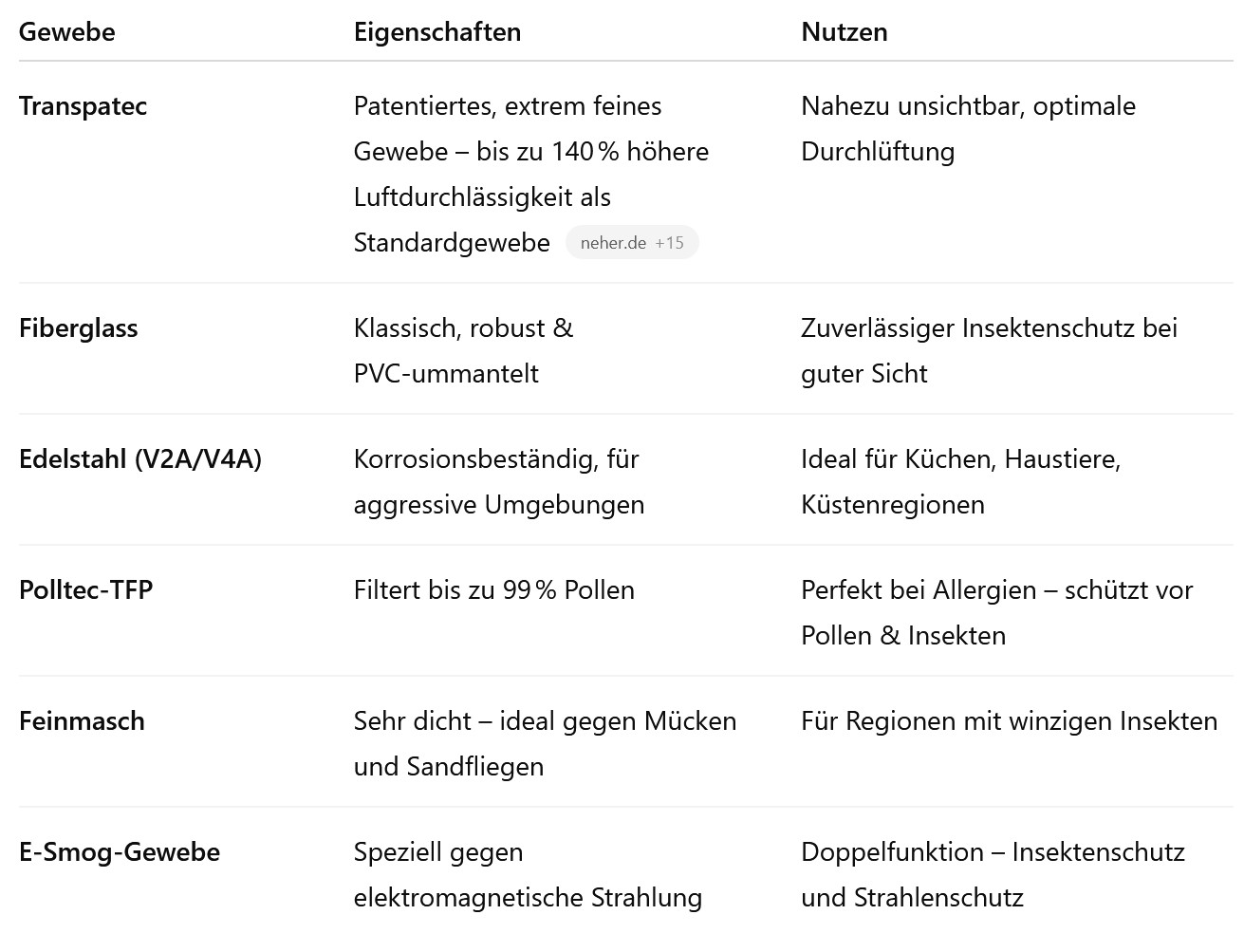Select the Nutzen column header
This screenshot has width=1244, height=952.
(845, 31)
